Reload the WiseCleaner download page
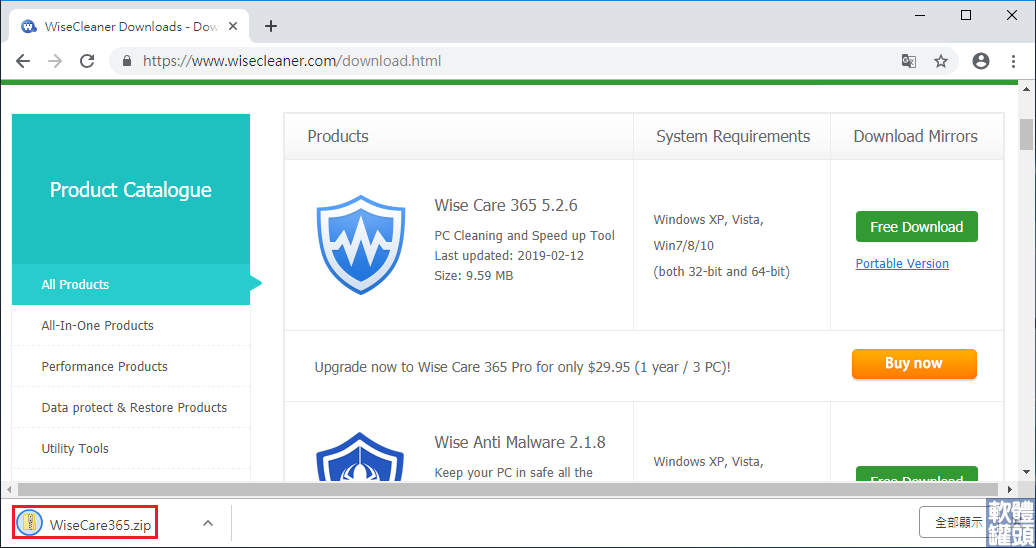Screen dimensions: 1036x548 pyautogui.click(x=87, y=61)
